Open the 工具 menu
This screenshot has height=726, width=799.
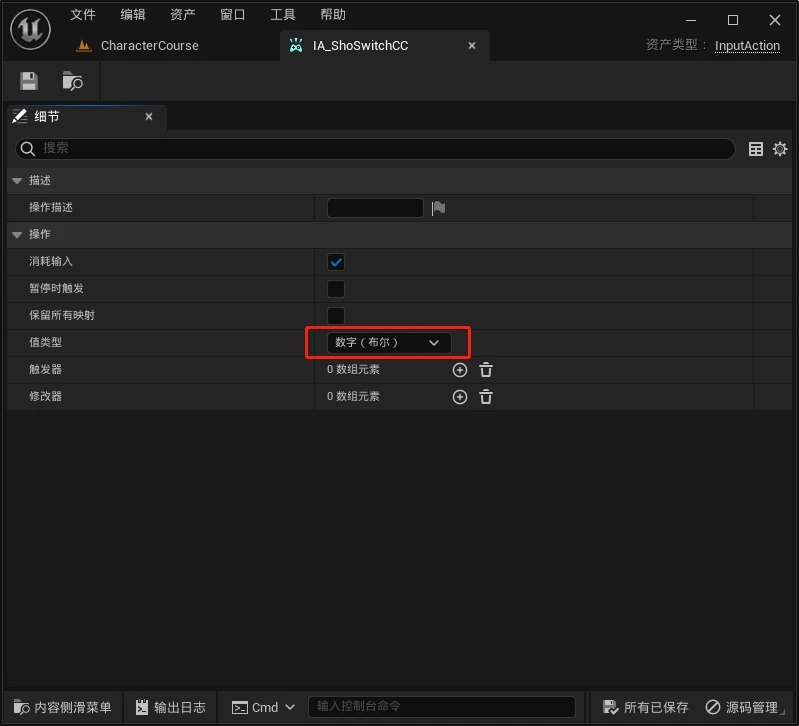coord(282,14)
